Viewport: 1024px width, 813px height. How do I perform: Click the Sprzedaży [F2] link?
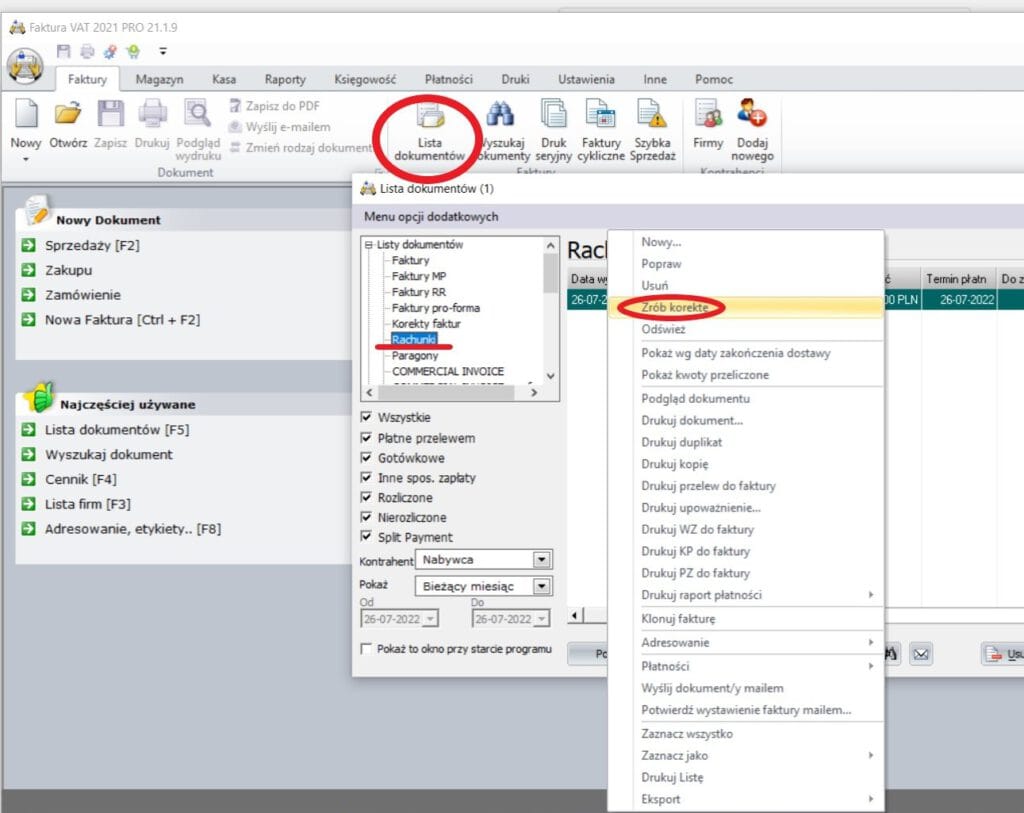click(92, 245)
